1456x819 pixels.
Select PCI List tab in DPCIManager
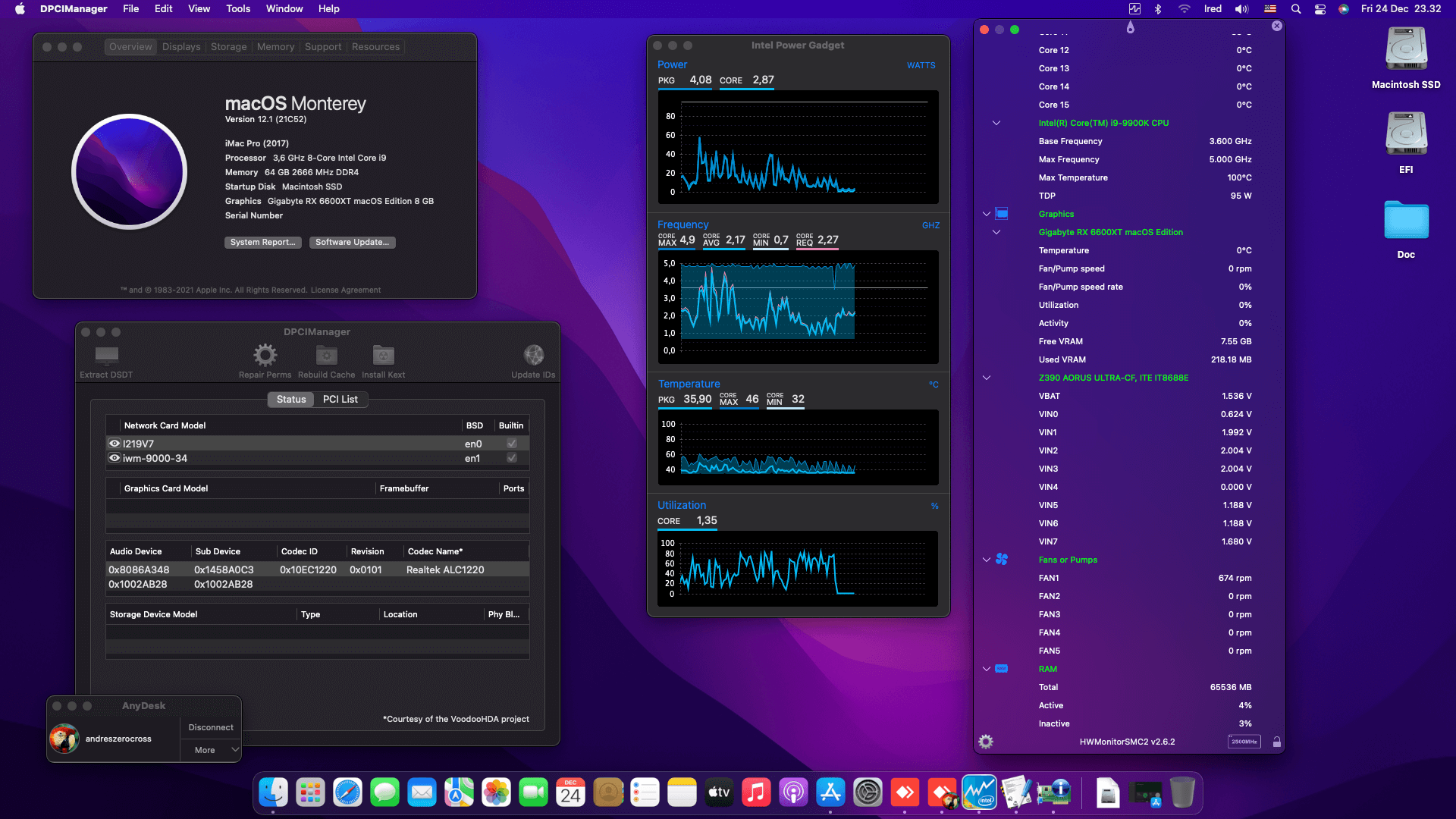click(x=340, y=400)
